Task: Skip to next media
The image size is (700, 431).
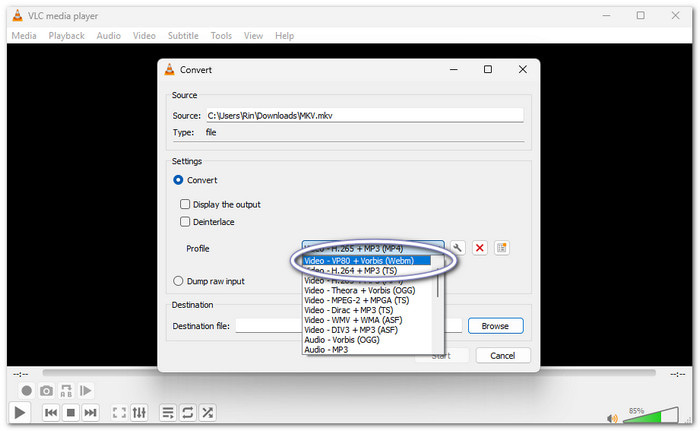Action: click(90, 412)
